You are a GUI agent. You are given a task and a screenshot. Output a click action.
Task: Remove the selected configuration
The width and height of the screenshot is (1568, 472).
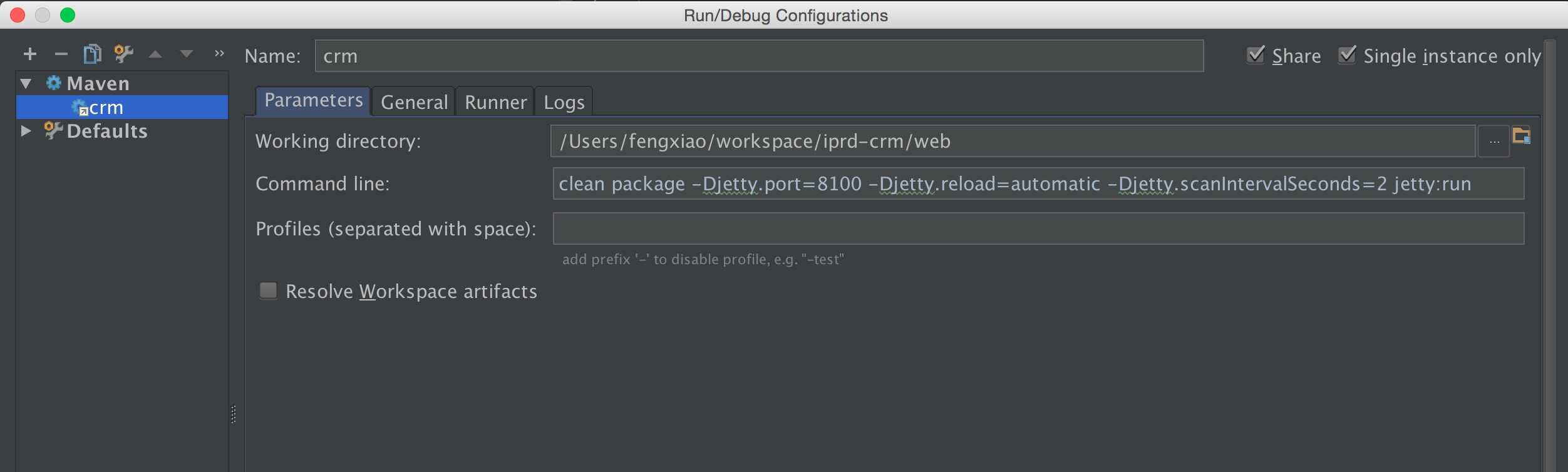click(x=61, y=54)
